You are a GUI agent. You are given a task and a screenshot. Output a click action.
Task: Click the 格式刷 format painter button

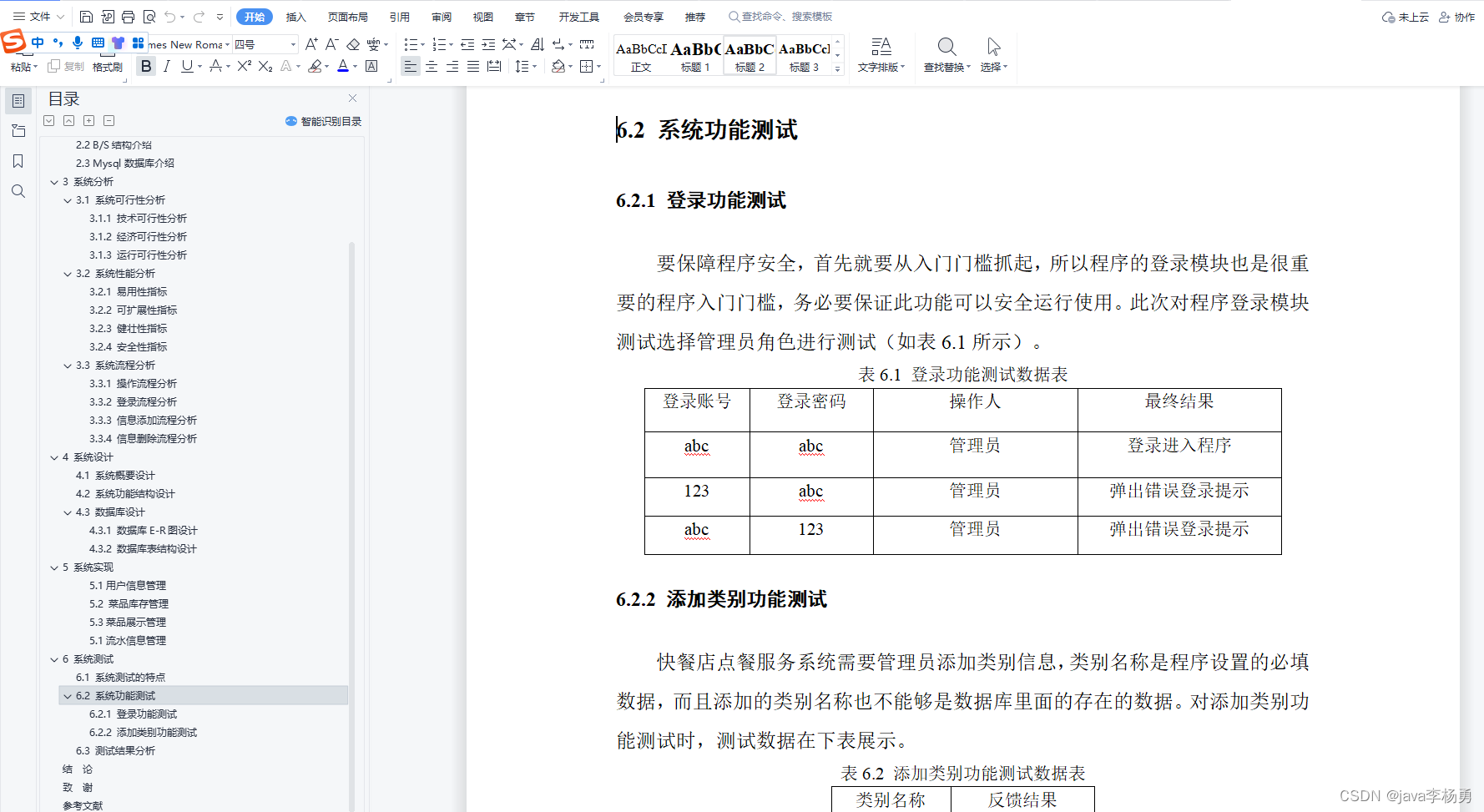108,67
